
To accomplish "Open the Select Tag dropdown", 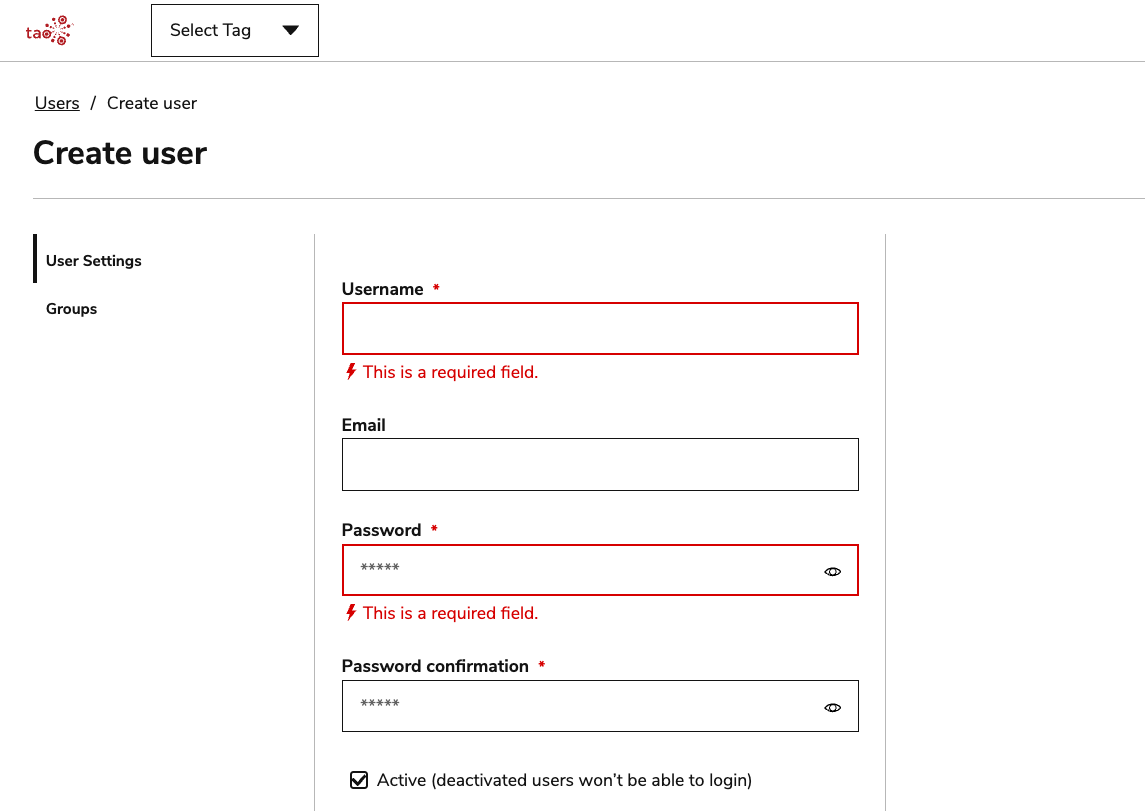I will coord(234,30).
